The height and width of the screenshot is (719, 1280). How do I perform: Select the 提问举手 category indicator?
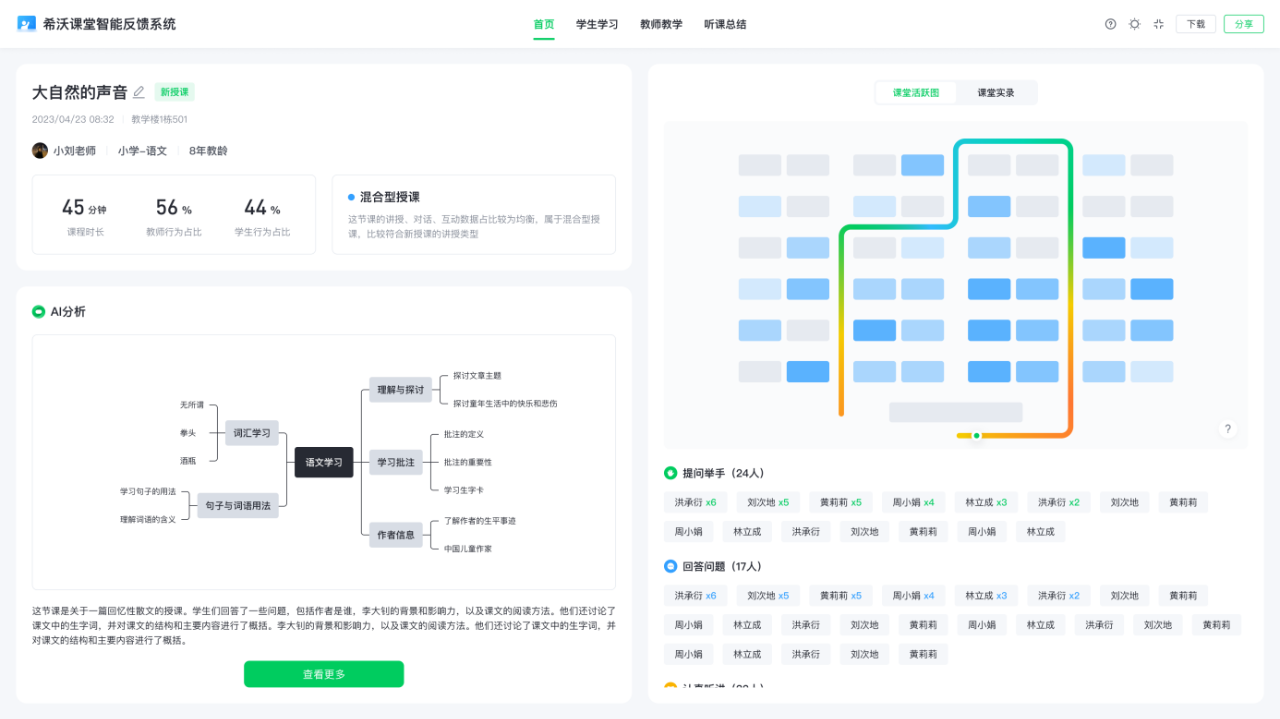670,473
